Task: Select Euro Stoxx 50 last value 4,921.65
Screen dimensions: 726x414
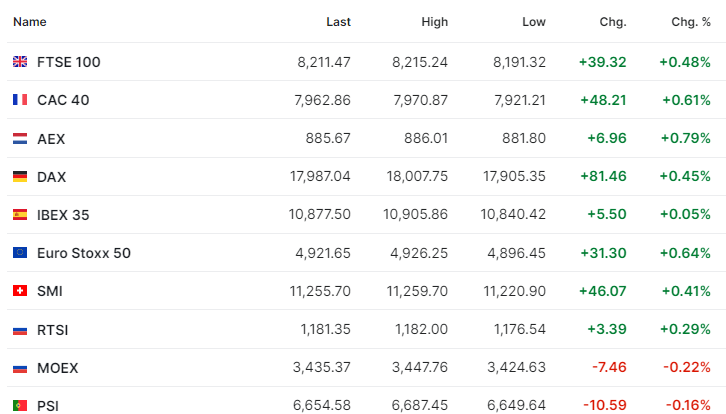Action: click(323, 253)
